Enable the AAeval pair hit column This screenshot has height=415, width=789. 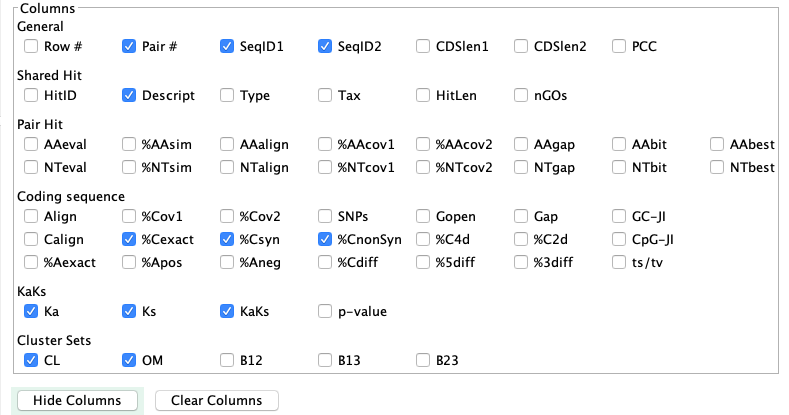pyautogui.click(x=31, y=145)
